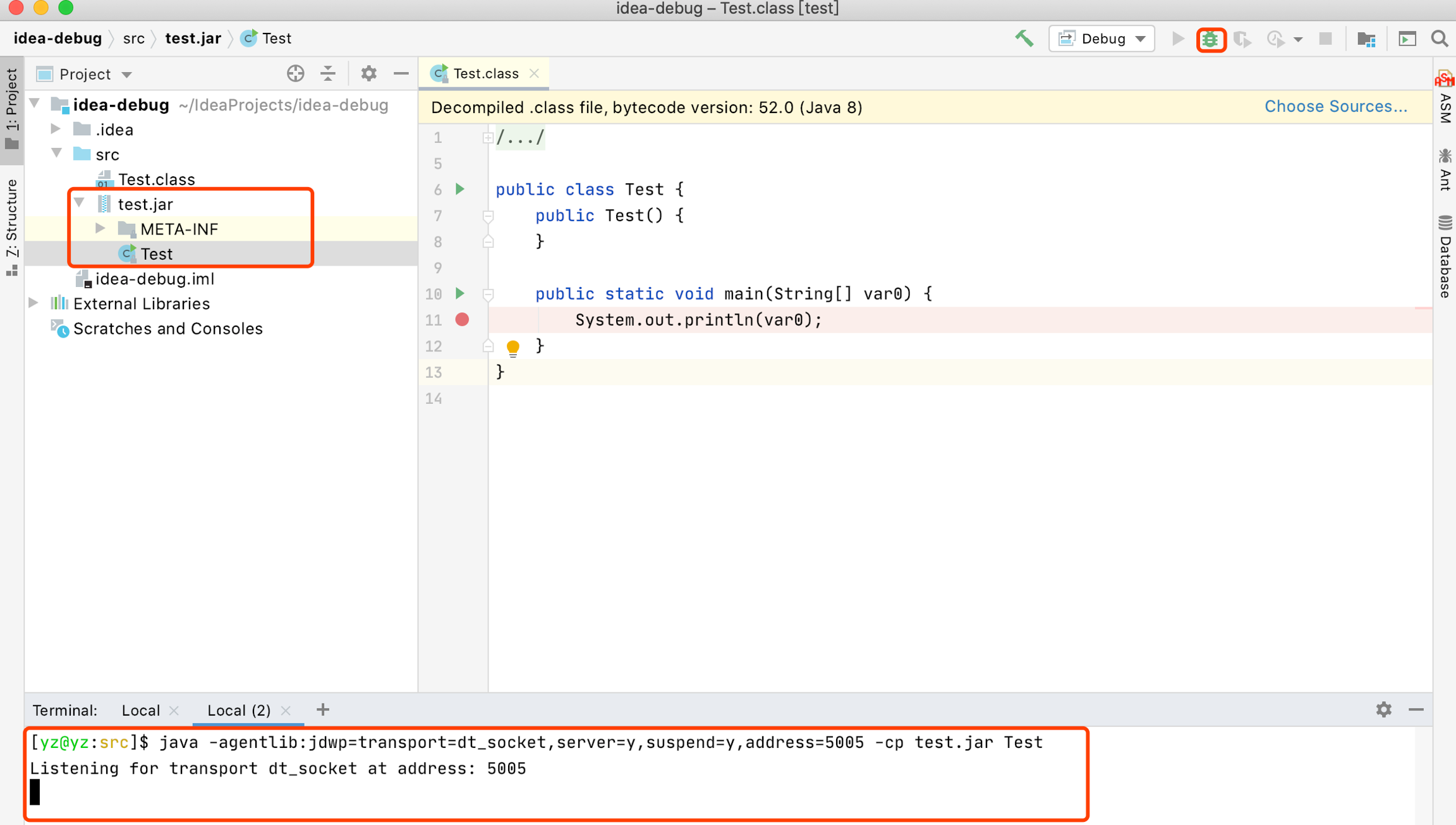Switch to the Local terminal tab
The image size is (1456, 825).
[x=140, y=710]
